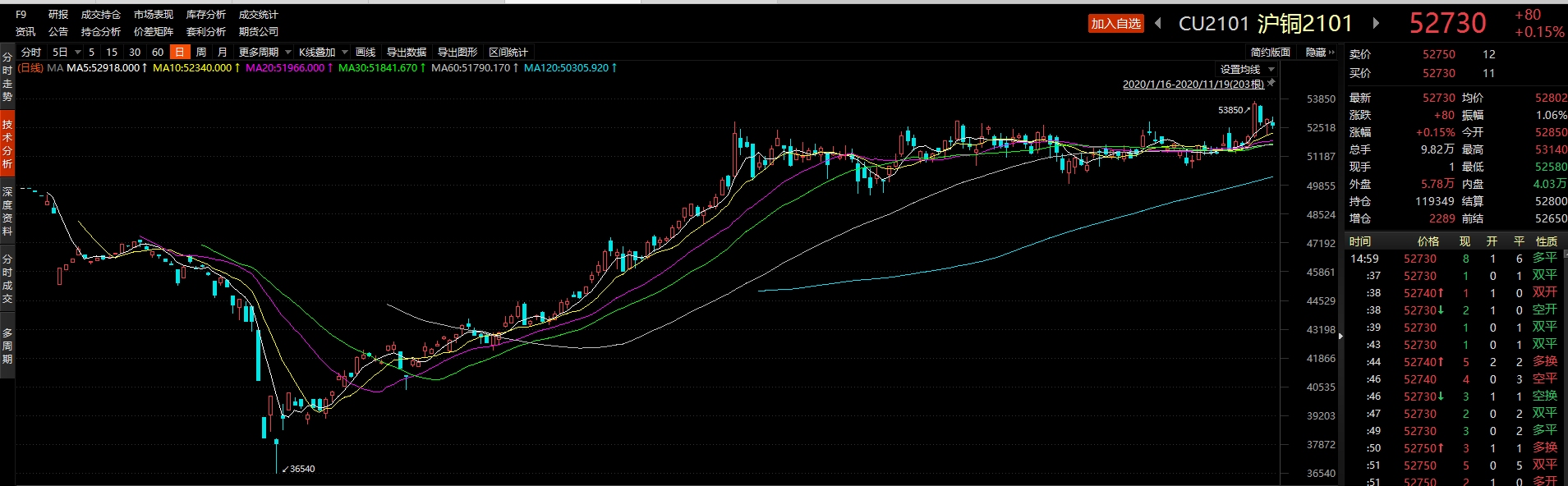
Task: Click the previous contract left arrow
Action: click(x=1158, y=23)
